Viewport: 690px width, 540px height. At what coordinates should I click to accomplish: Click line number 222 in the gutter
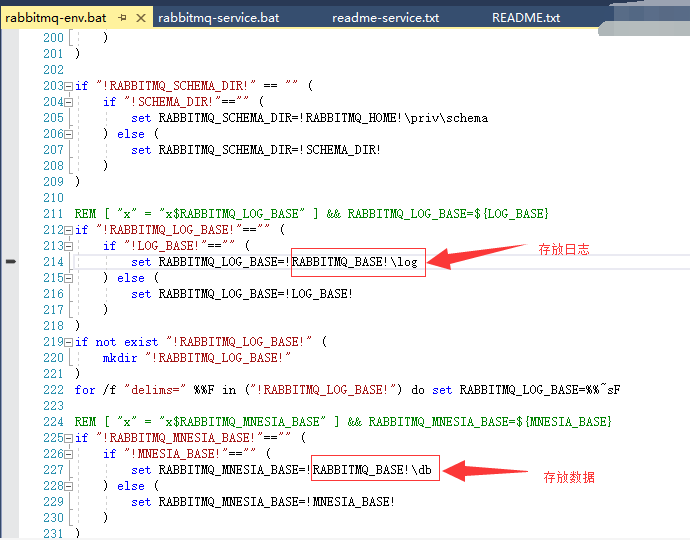pyautogui.click(x=53, y=390)
